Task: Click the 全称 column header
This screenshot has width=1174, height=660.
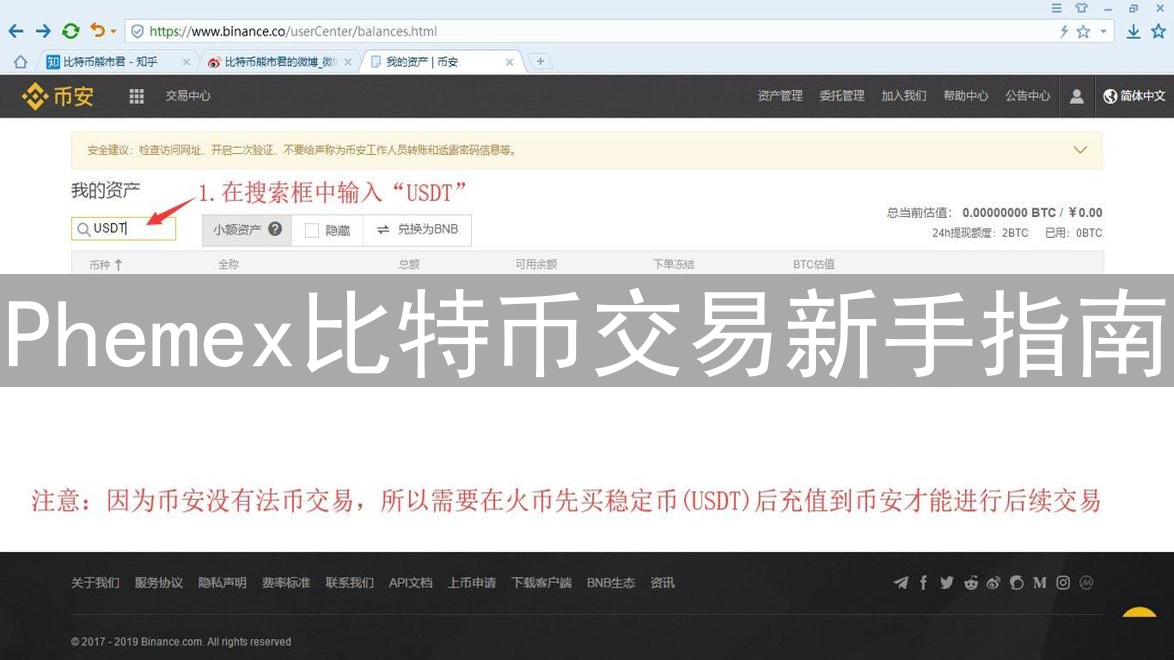Action: coord(228,264)
